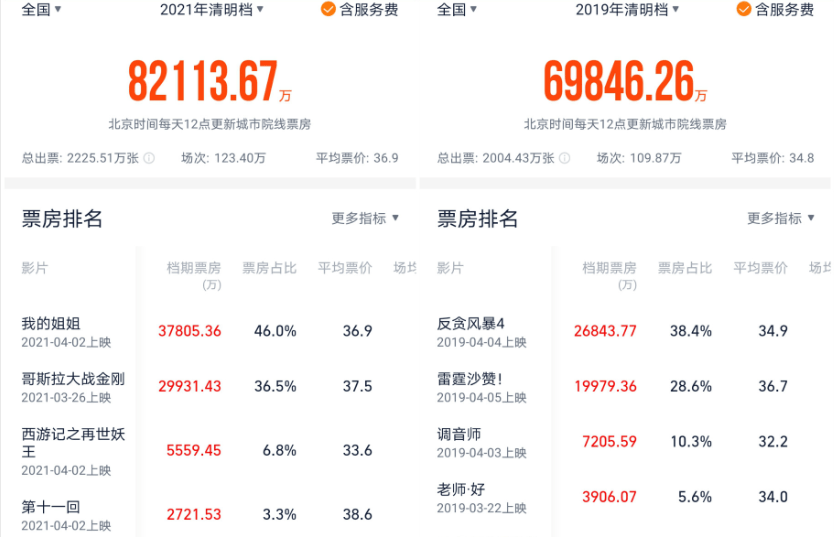Open 更多指标 dropdown in 2021 ranking
The width and height of the screenshot is (834, 537).
point(365,218)
